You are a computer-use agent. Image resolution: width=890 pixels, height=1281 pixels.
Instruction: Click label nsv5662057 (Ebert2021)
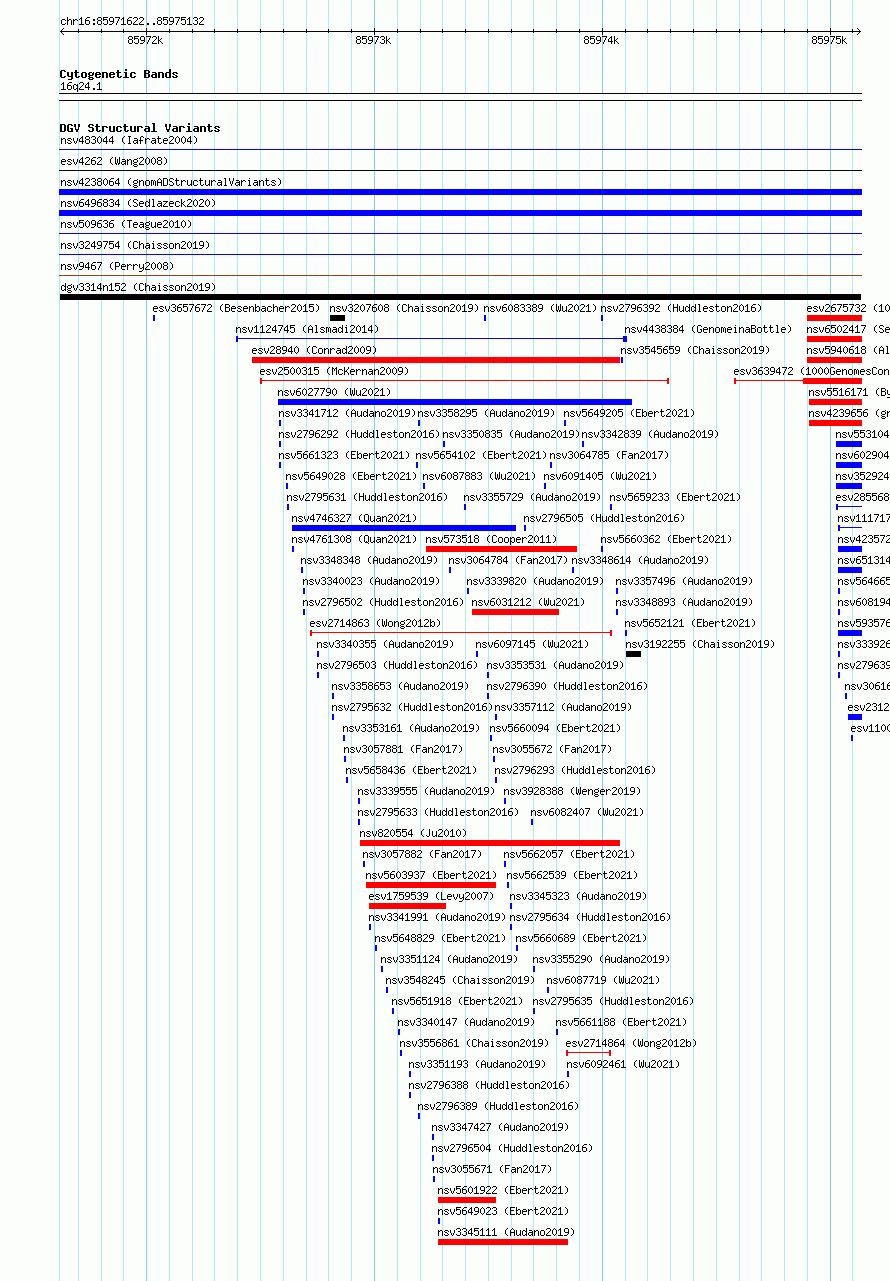tap(569, 854)
